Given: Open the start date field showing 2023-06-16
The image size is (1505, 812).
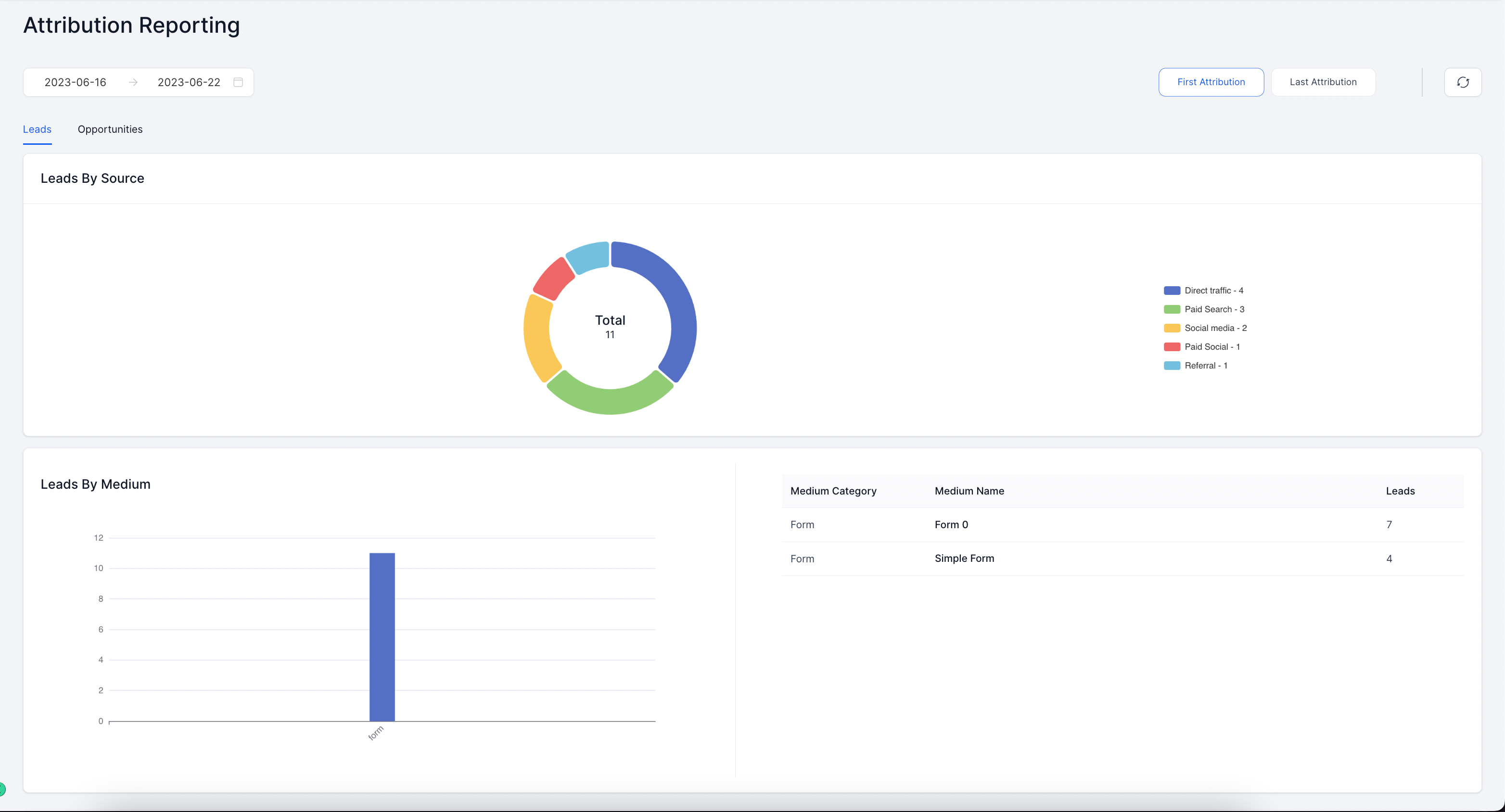Looking at the screenshot, I should pos(76,82).
